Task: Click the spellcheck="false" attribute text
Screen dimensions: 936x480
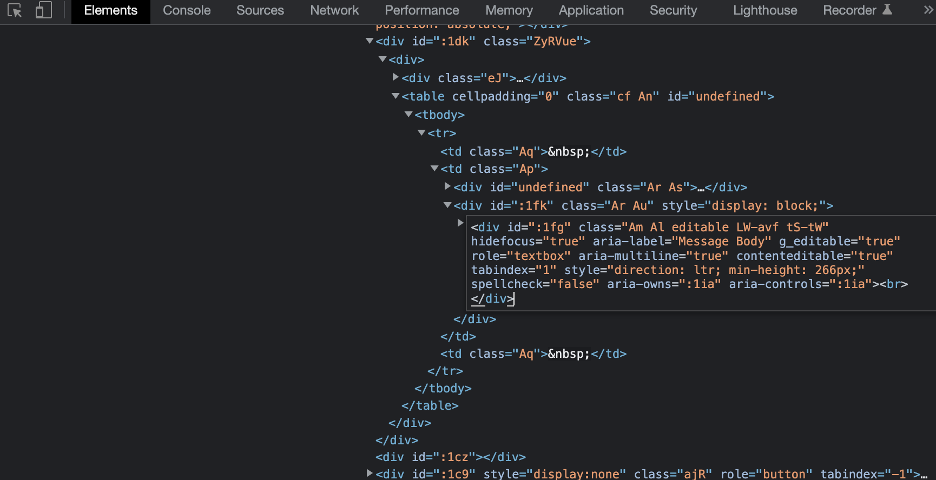Action: (x=535, y=284)
